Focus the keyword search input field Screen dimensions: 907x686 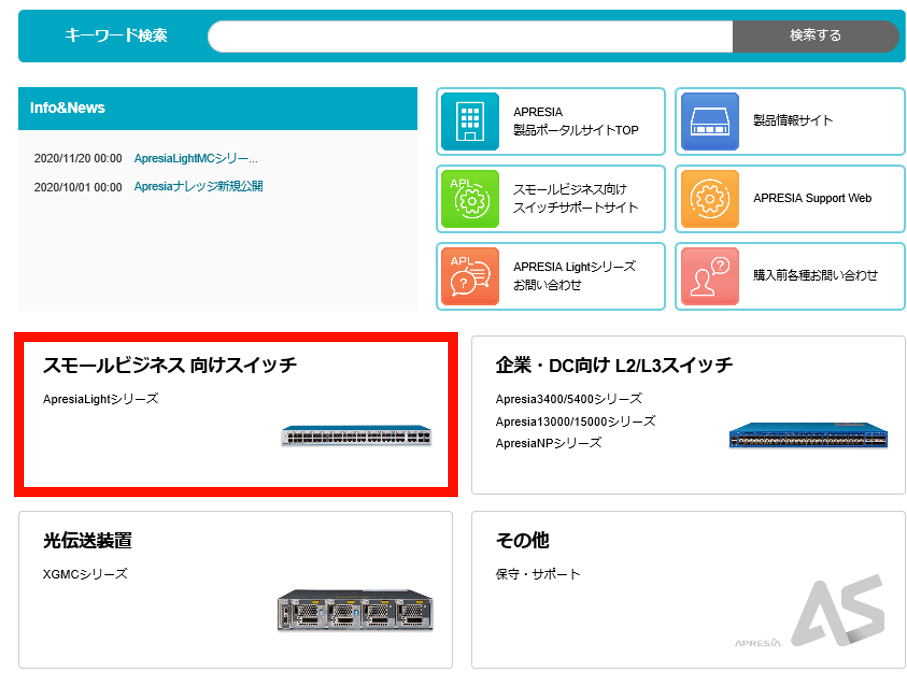(x=470, y=36)
